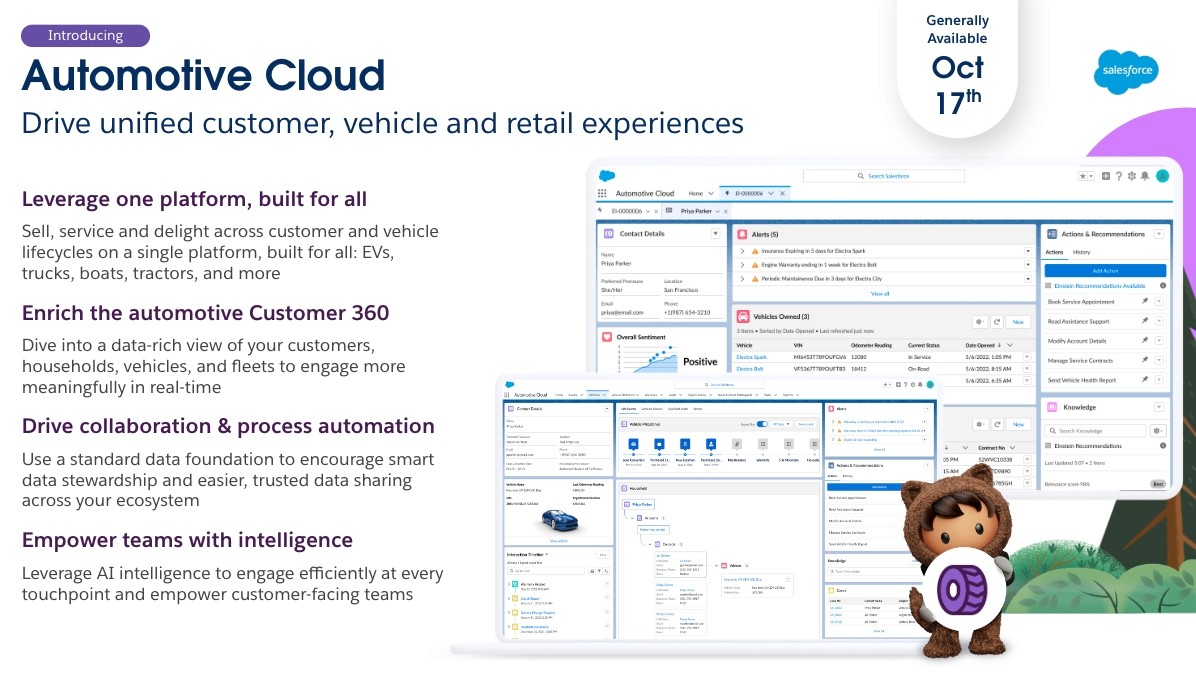
Task: Click the Introducing purple pill label
Action: tap(85, 35)
